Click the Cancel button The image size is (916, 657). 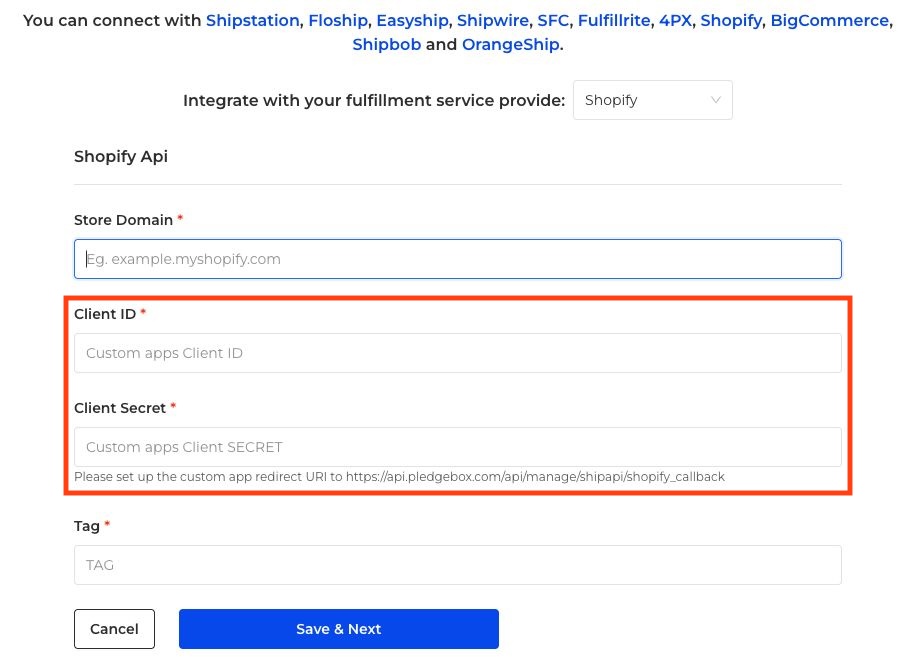click(x=114, y=629)
